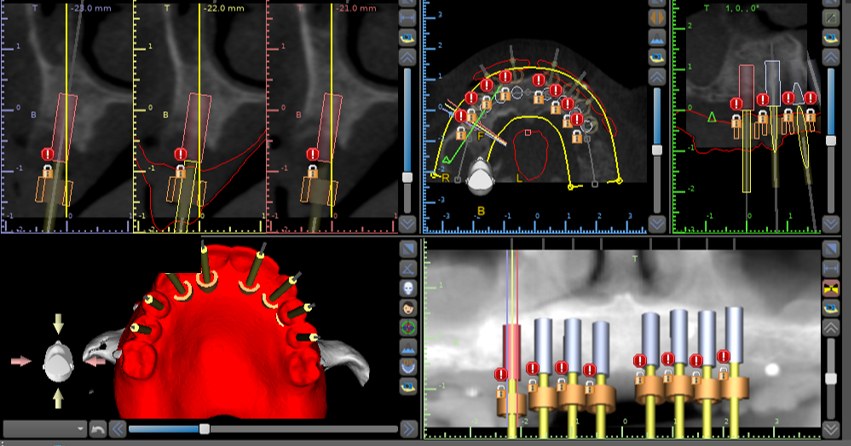Toggle implant lock in -22.0 mm cross-section
The height and width of the screenshot is (446, 851).
(181, 172)
